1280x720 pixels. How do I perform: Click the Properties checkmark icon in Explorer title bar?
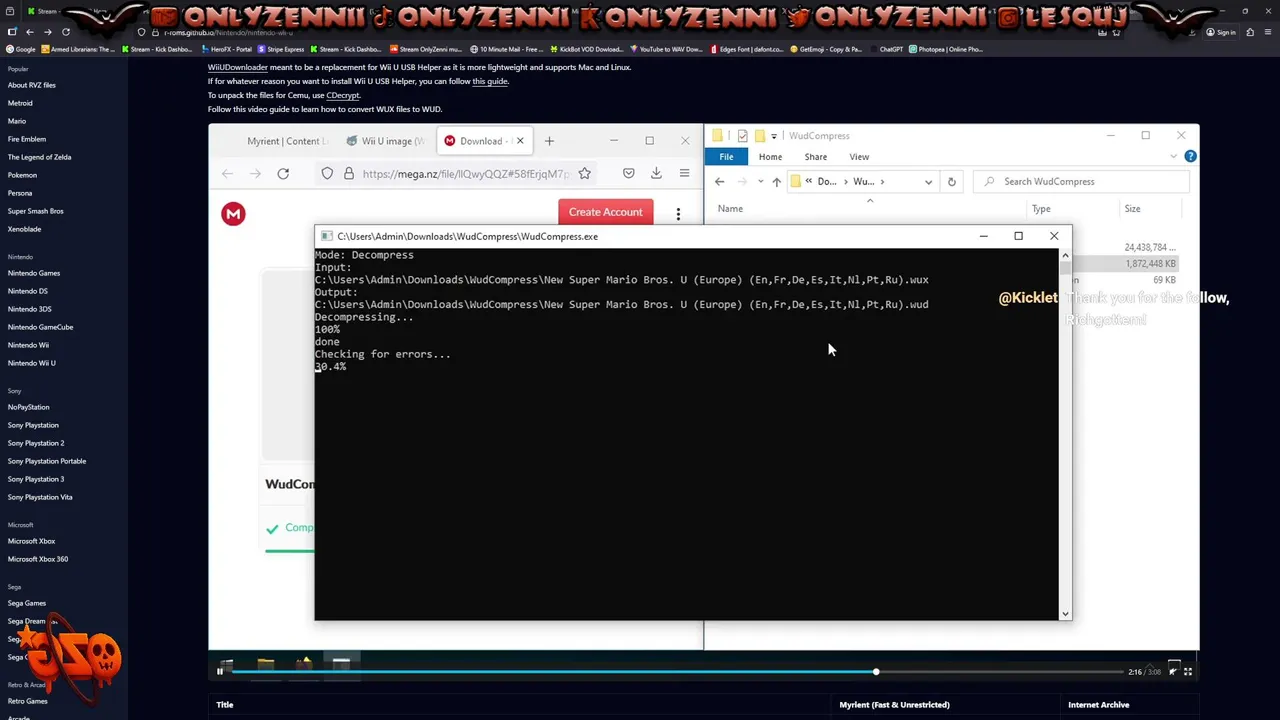(742, 136)
